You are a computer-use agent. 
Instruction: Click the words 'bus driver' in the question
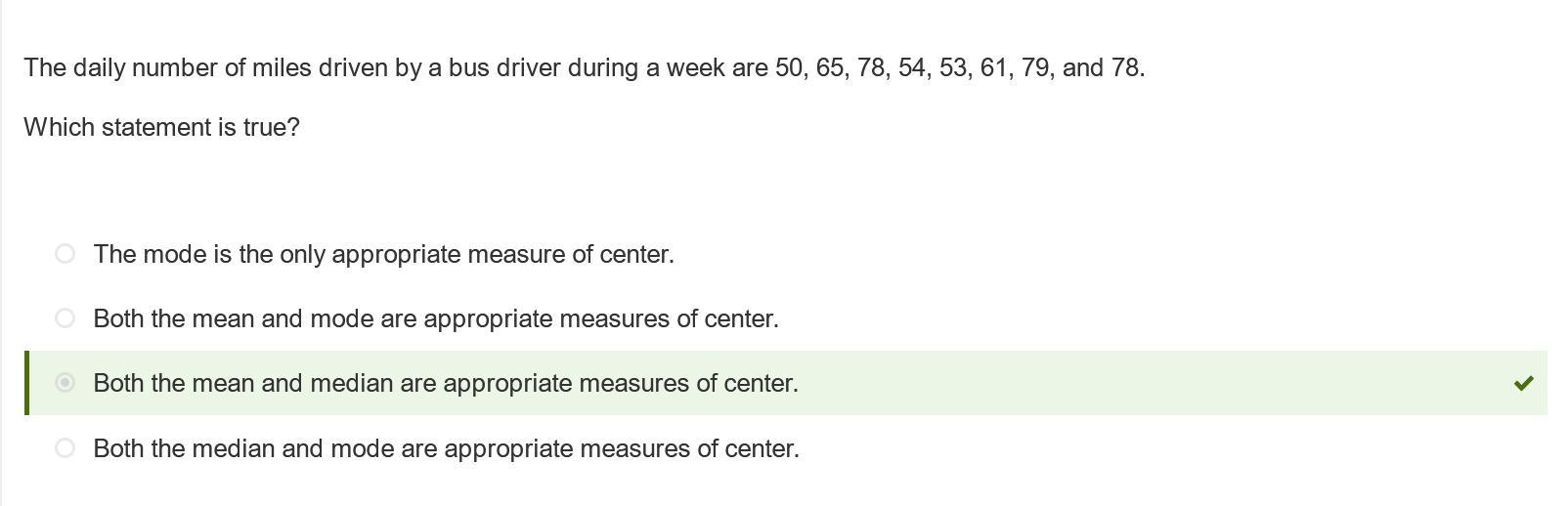[x=504, y=67]
